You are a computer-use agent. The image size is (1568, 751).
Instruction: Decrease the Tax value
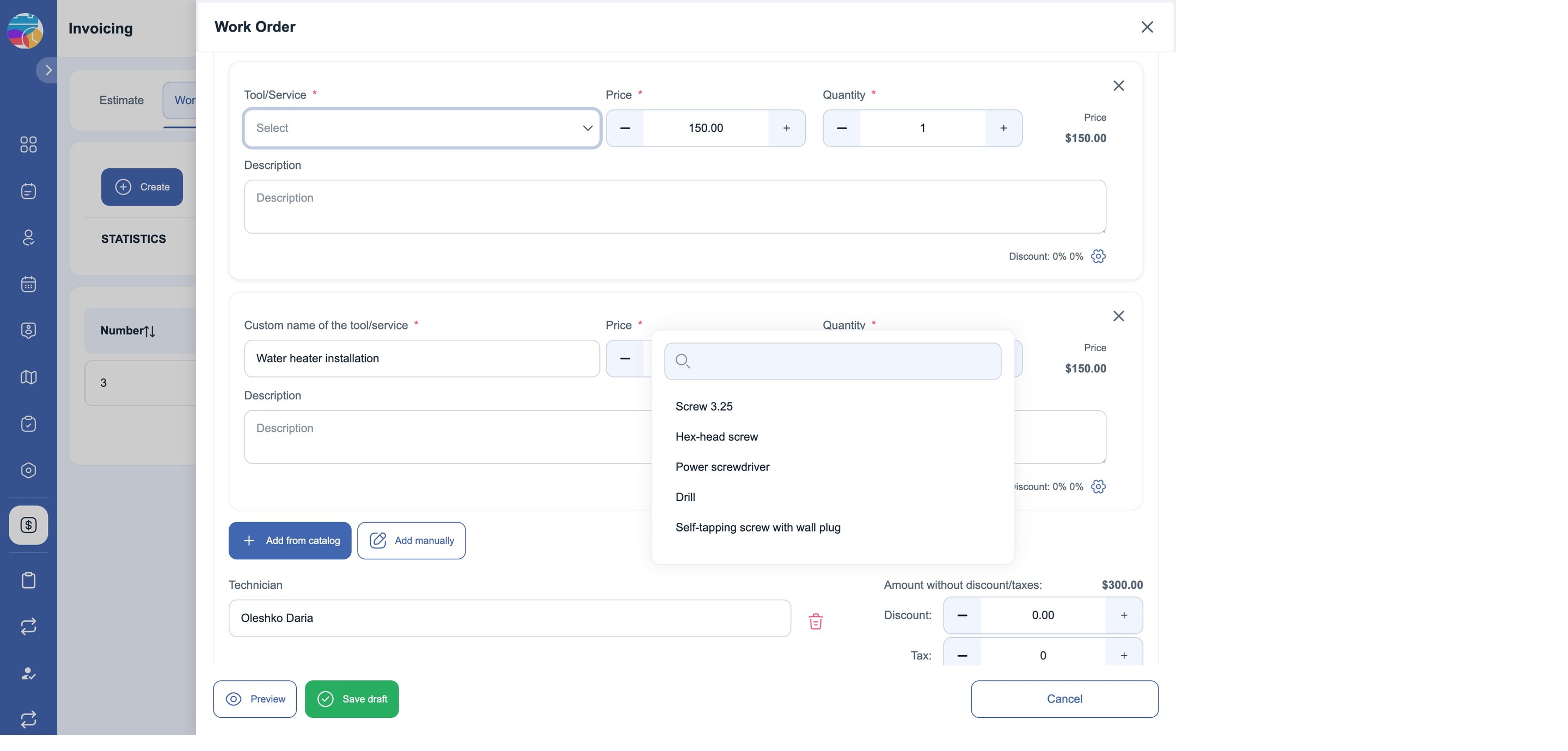point(961,655)
